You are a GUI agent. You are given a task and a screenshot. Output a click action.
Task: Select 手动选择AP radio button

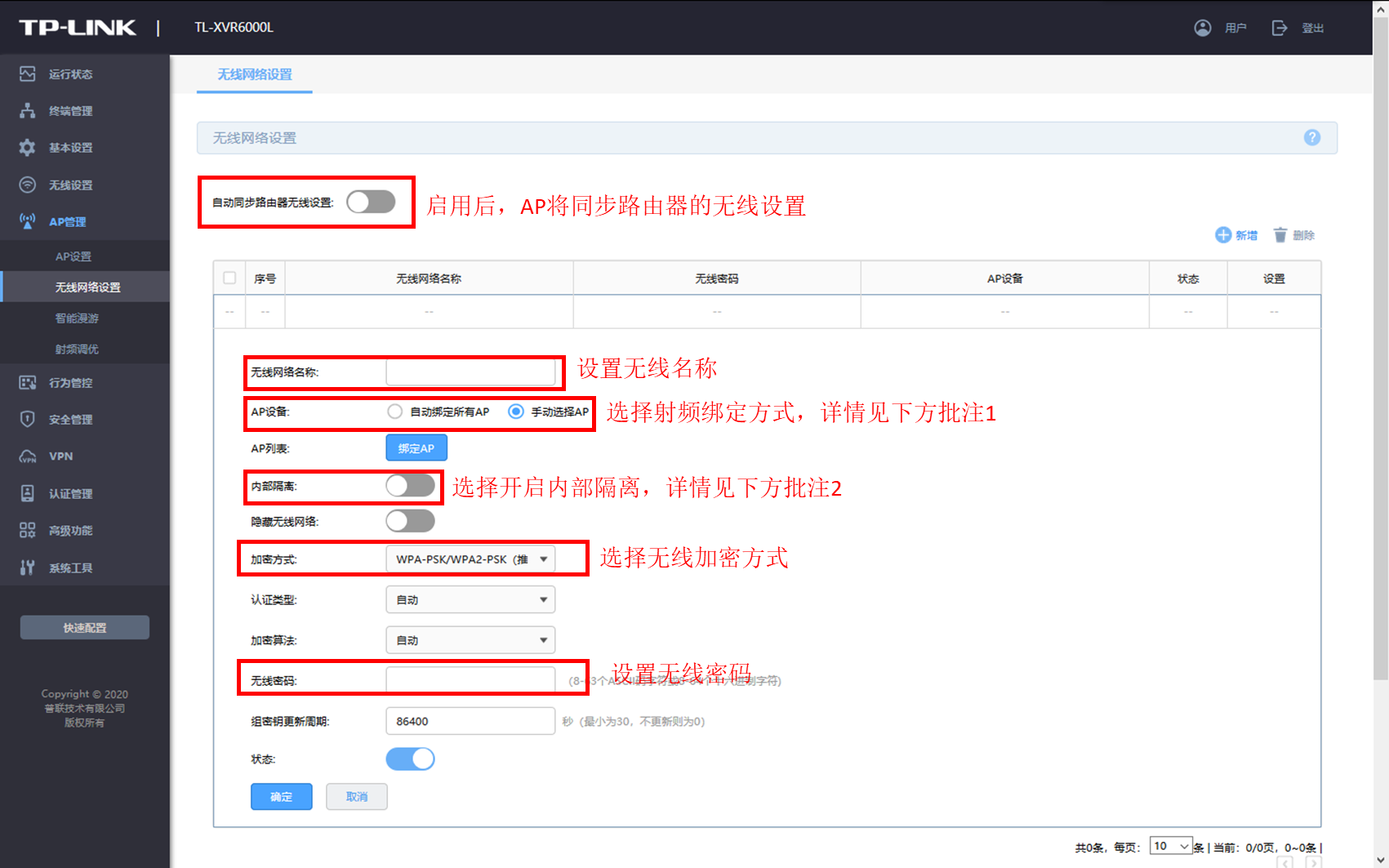(x=516, y=412)
